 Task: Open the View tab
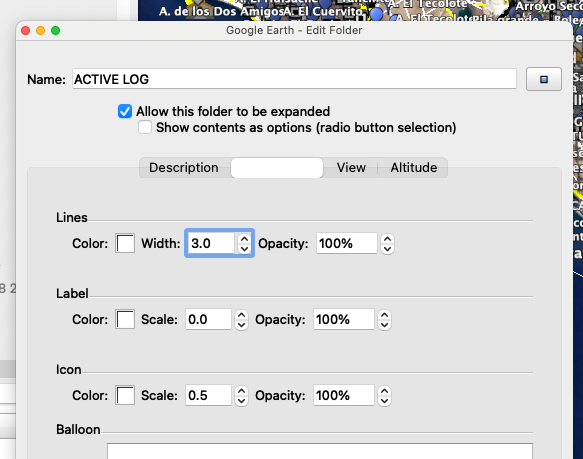click(x=351, y=168)
